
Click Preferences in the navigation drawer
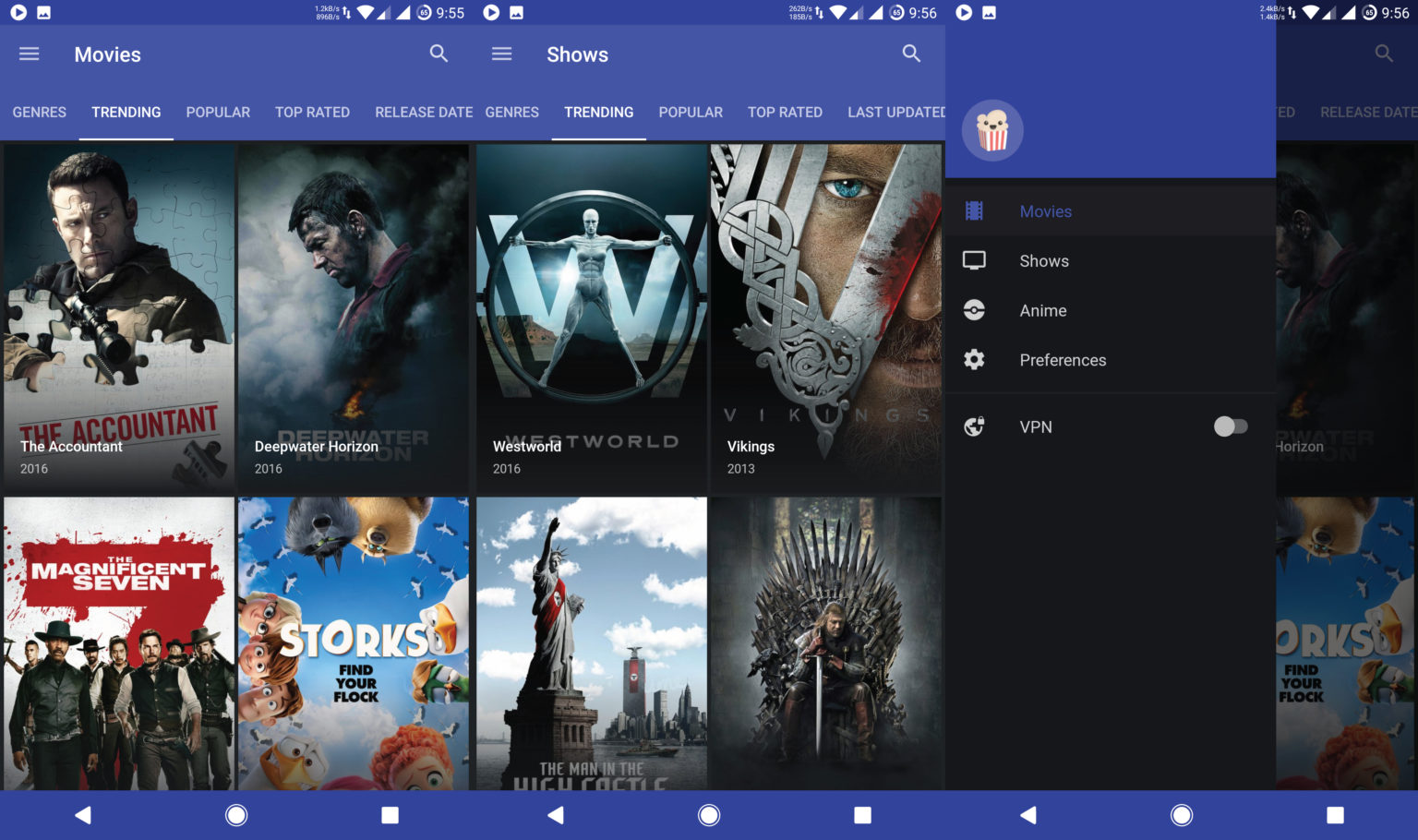click(x=1063, y=360)
